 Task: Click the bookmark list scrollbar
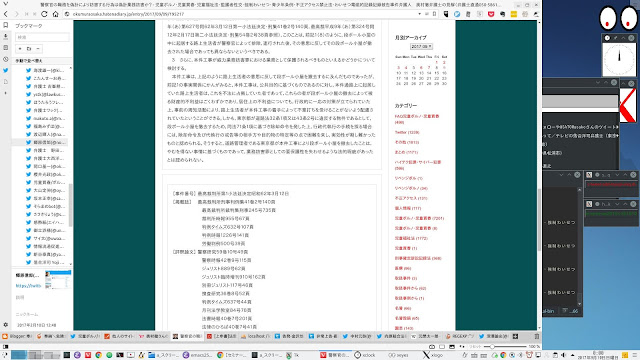(71, 204)
